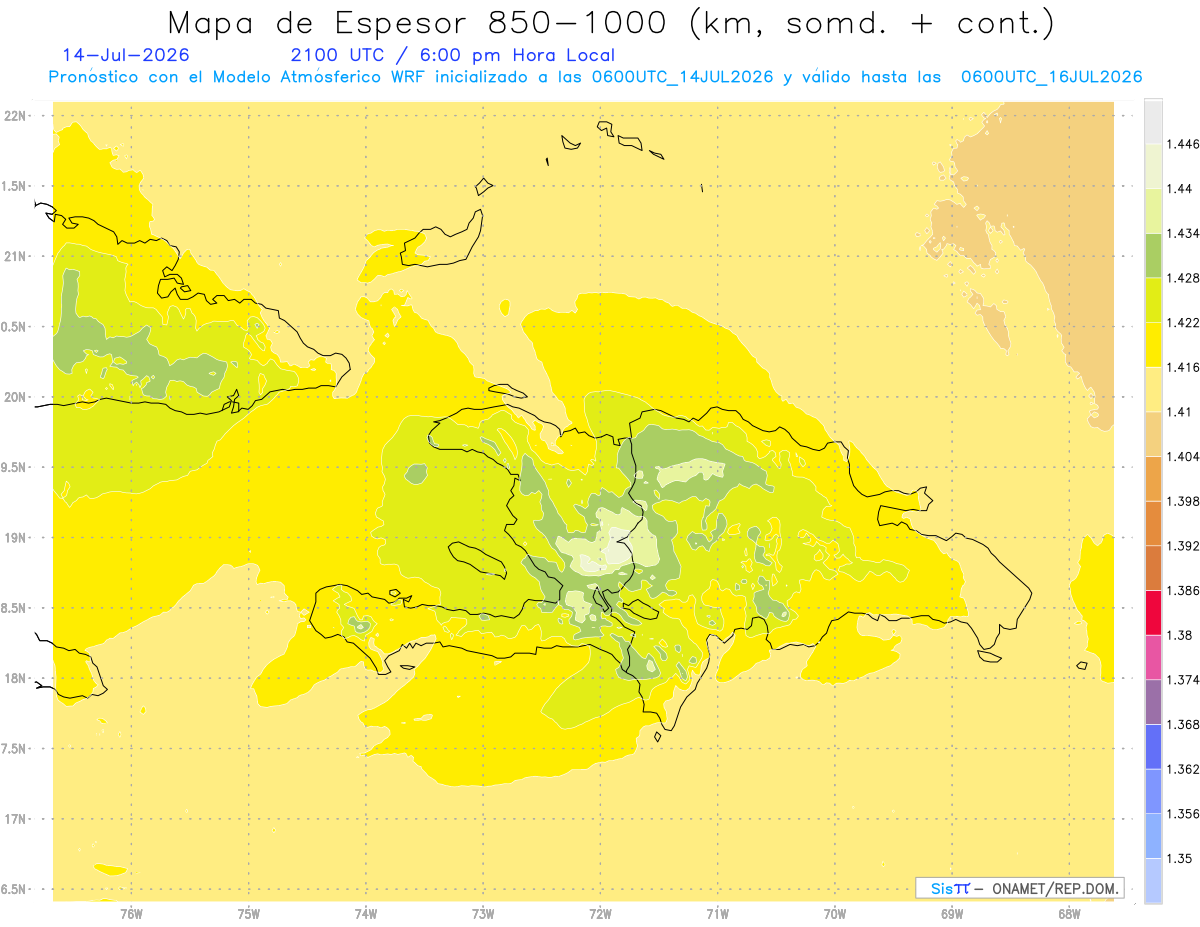Click the dark blue swatch between 1.362 and 1.368
The width and height of the screenshot is (1200, 927).
1153,746
